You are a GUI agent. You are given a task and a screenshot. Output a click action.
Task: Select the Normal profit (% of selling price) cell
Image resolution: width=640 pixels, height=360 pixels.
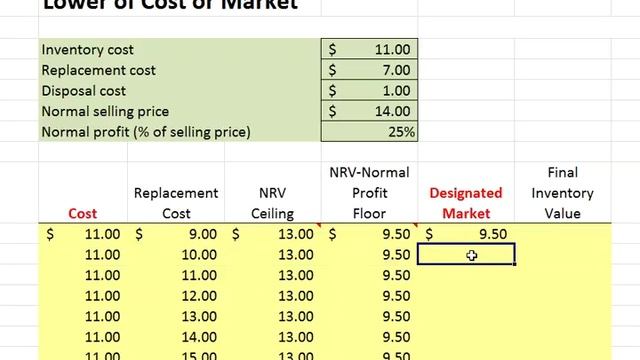pyautogui.click(x=180, y=132)
